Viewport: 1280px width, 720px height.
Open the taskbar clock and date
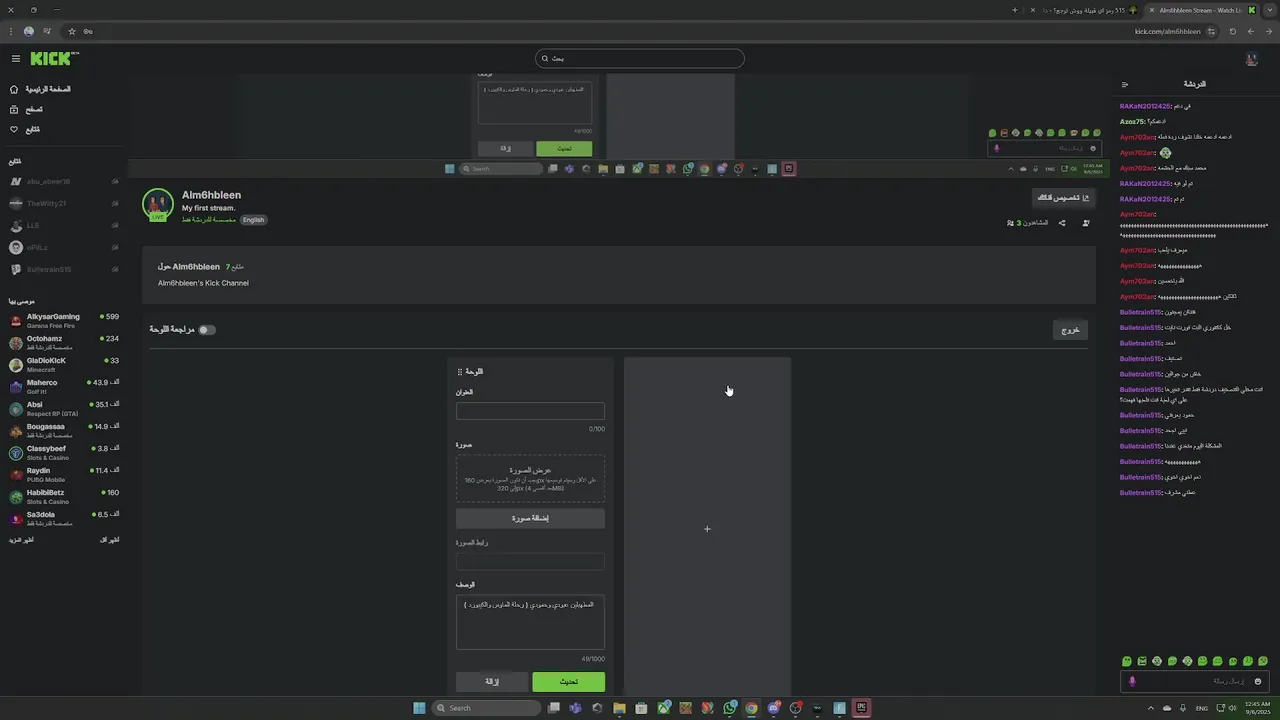[x=1257, y=708]
